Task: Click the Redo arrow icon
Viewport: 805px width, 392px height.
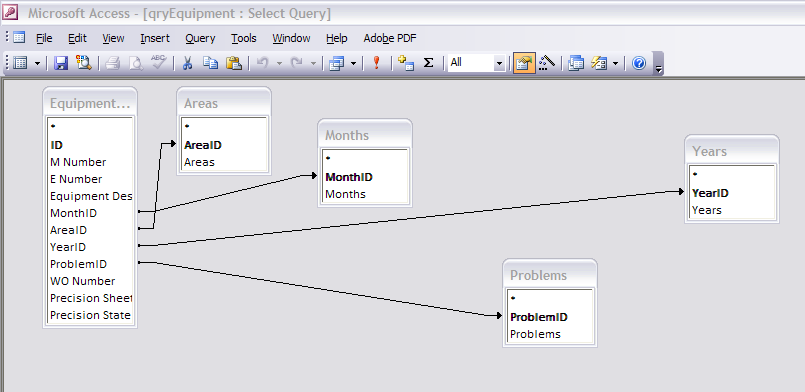Action: pyautogui.click(x=296, y=63)
